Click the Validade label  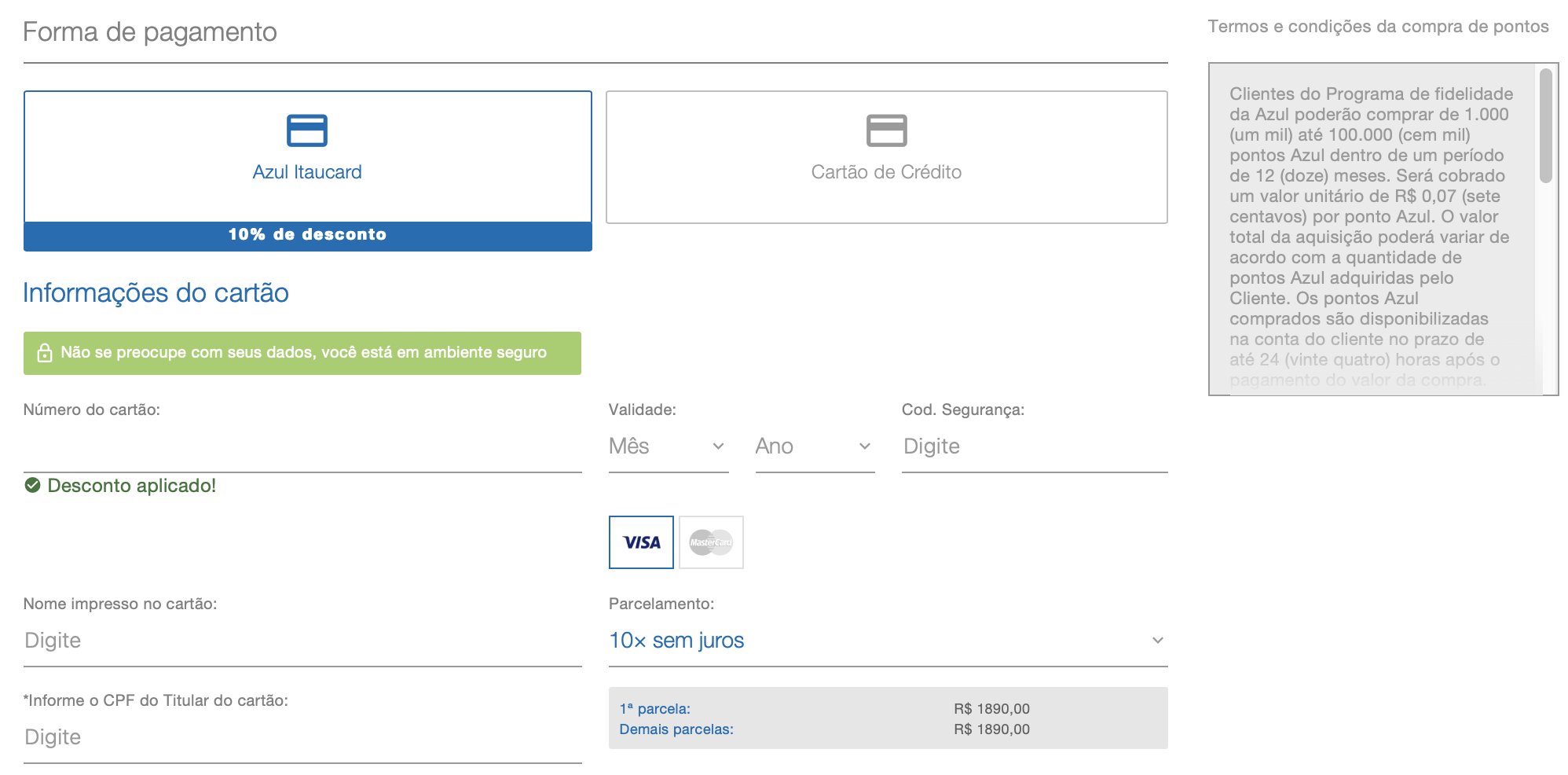(x=642, y=410)
